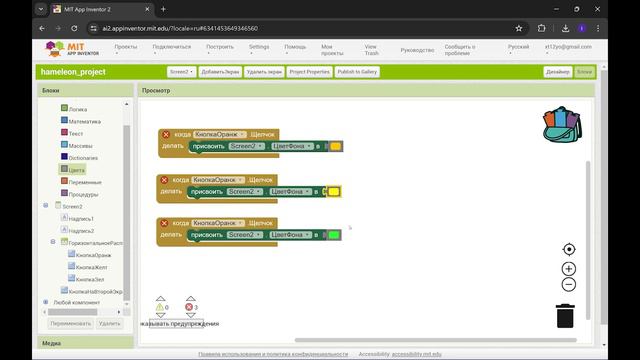
Task: Collapse the Screen2 tree node
Action: tap(46, 205)
